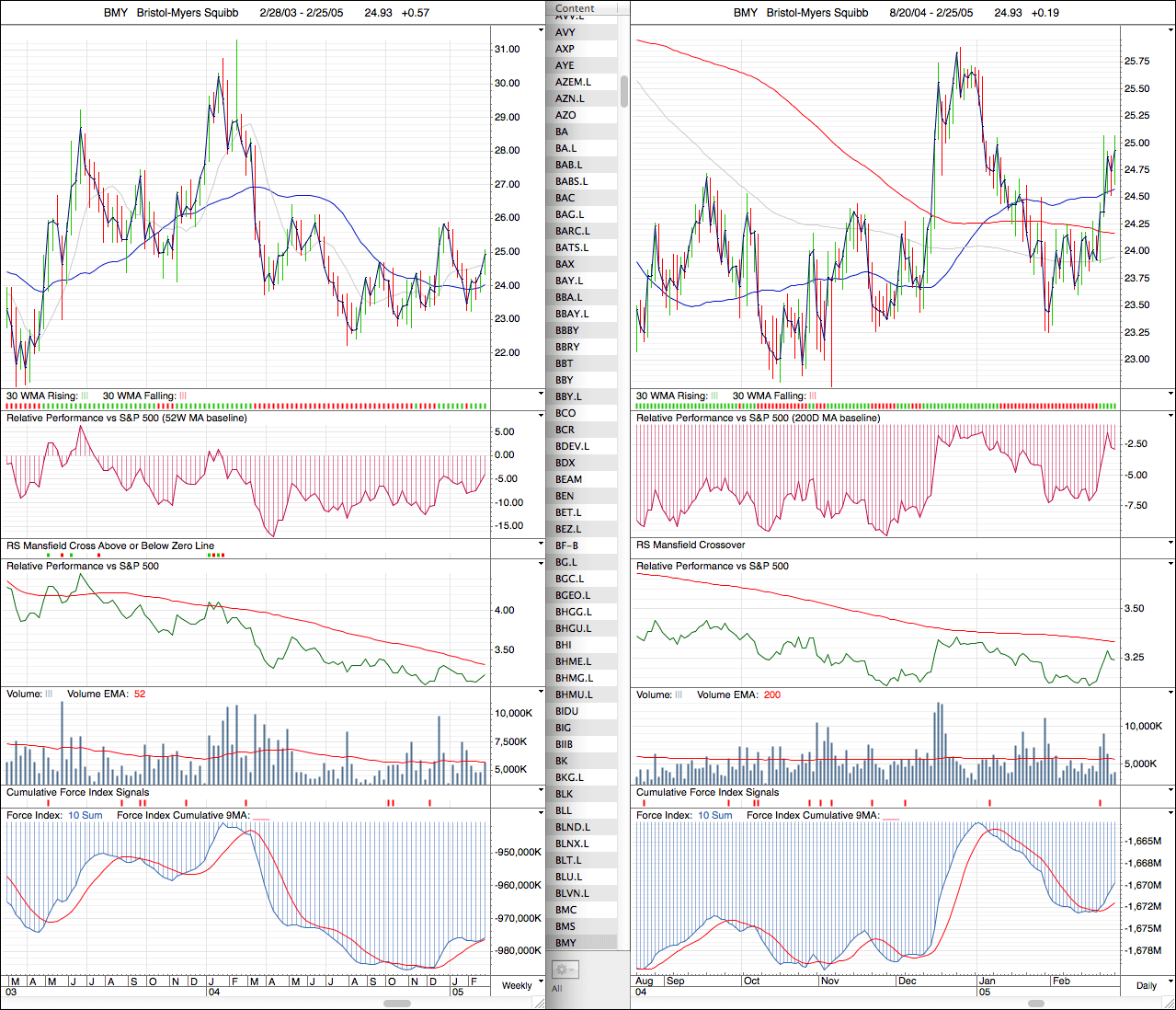Select ticker BK in the list

pos(582,761)
